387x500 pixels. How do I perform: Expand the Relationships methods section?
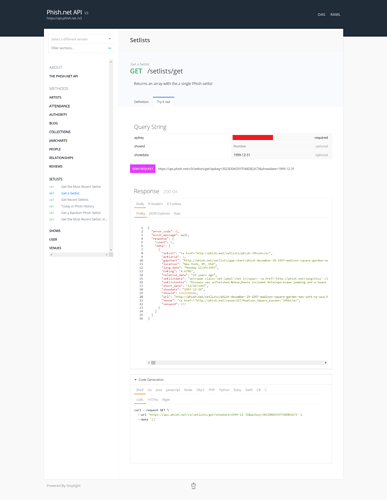click(61, 158)
